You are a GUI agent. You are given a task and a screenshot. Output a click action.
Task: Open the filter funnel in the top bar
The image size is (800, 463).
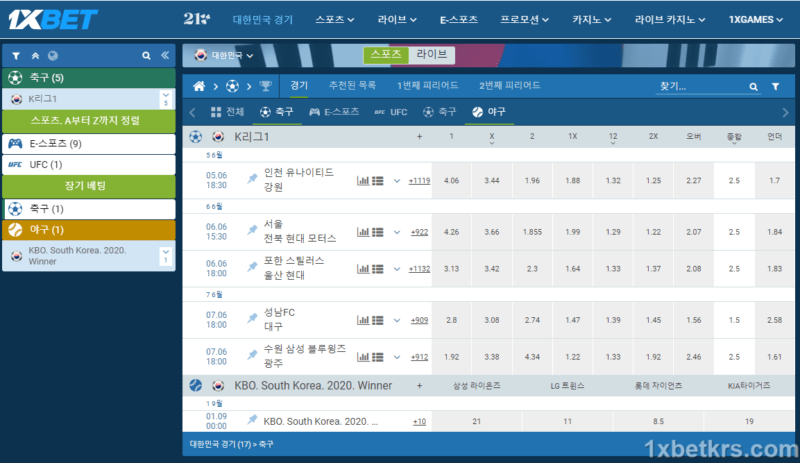click(776, 87)
